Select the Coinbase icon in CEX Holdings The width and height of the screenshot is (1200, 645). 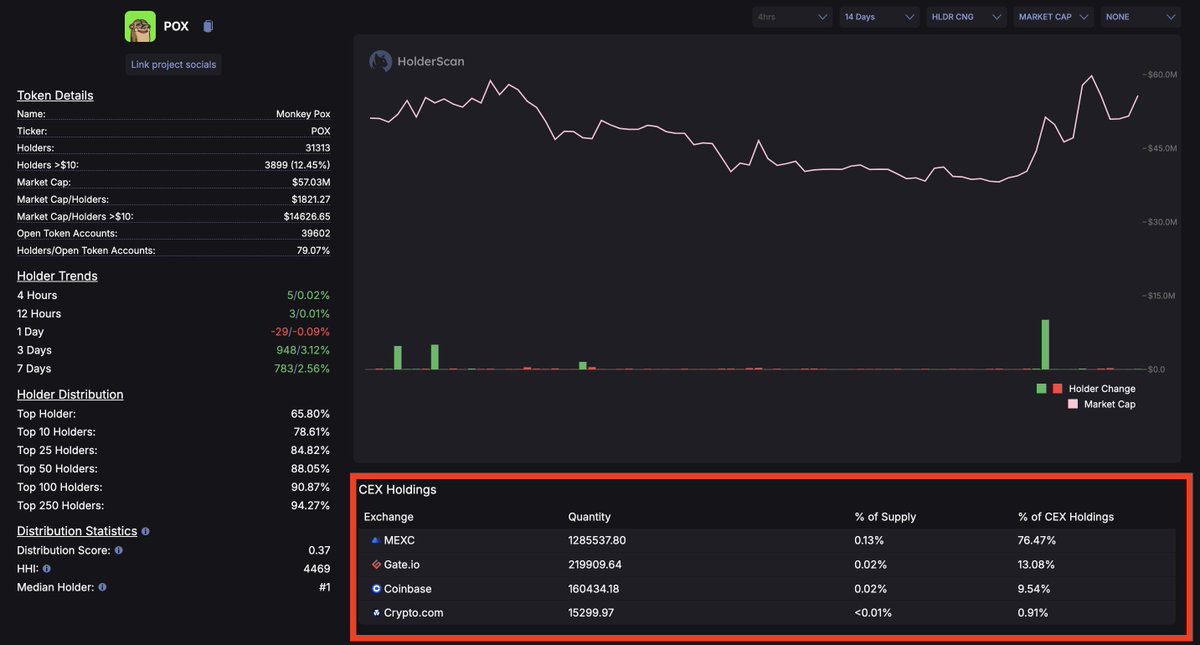[376, 588]
